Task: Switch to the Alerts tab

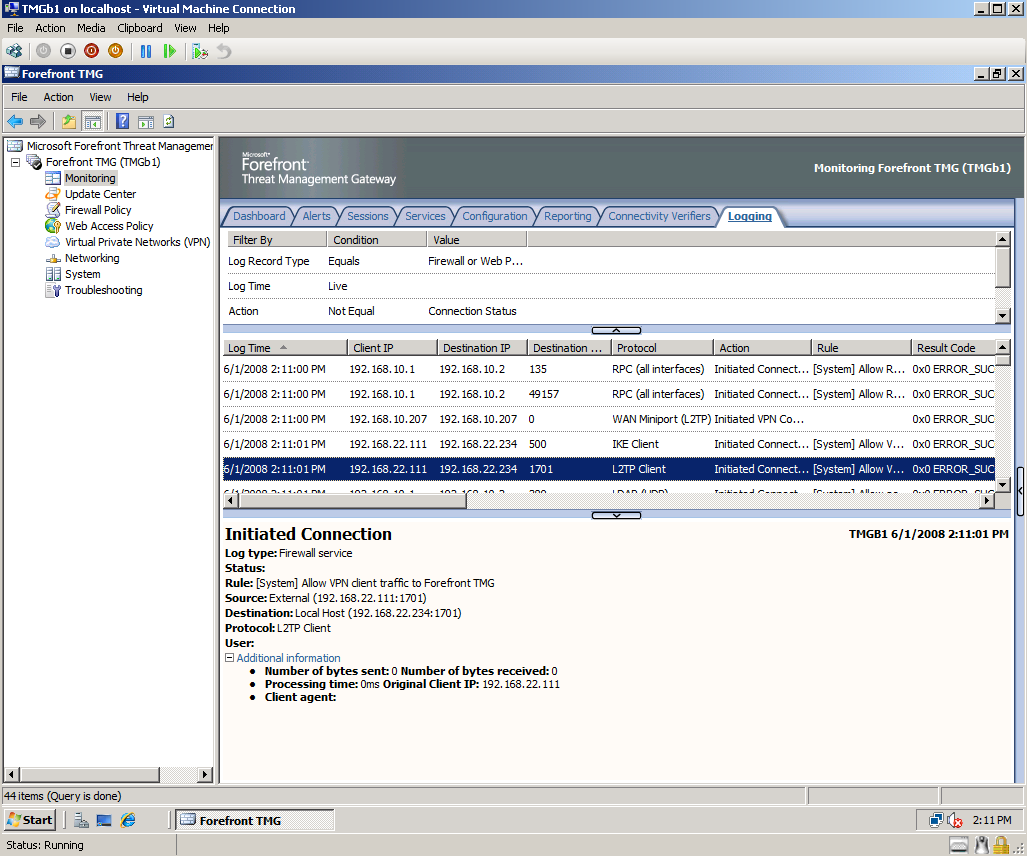Action: pyautogui.click(x=316, y=216)
